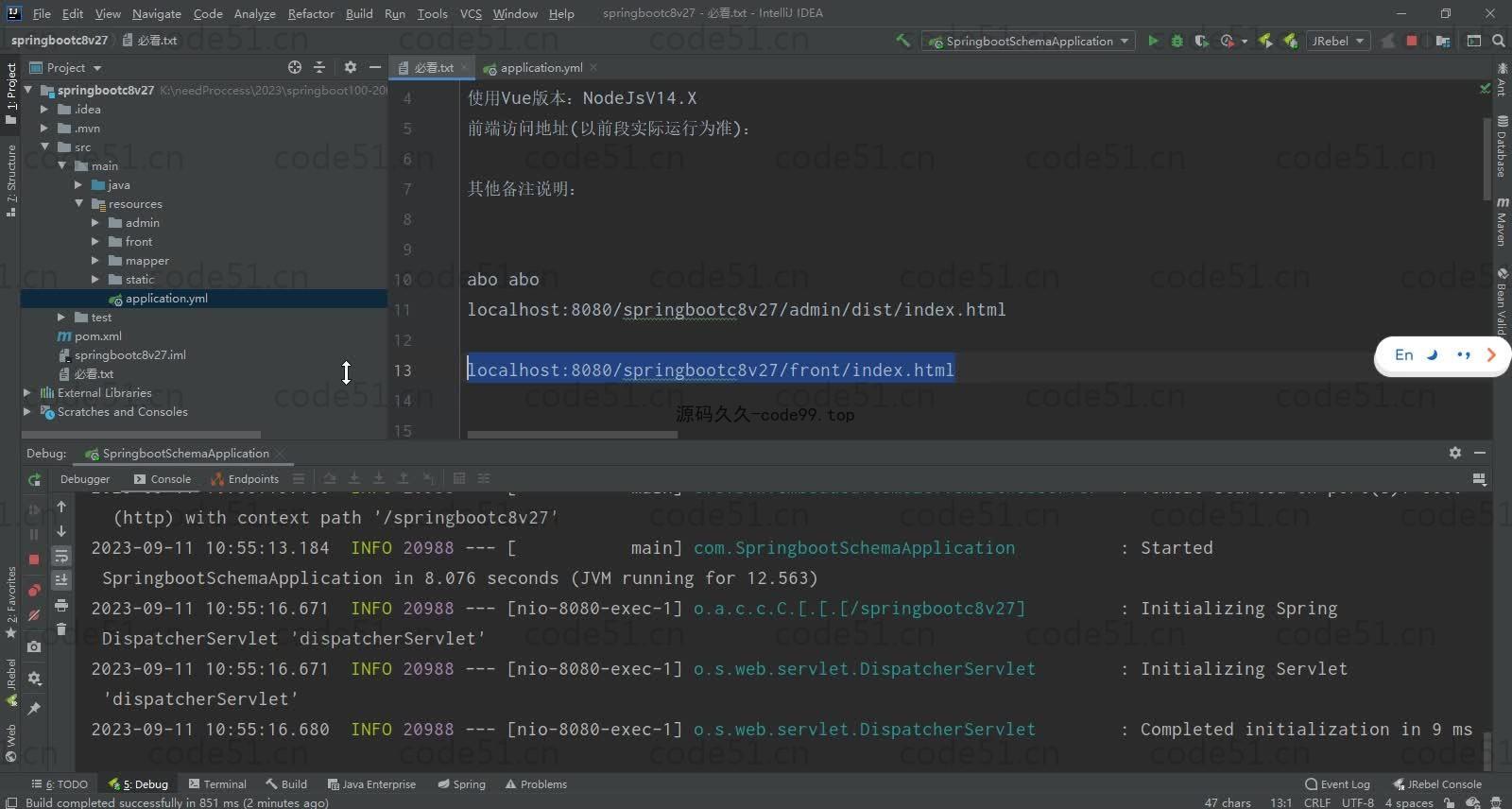Image resolution: width=1512 pixels, height=809 pixels.
Task: Run SpringbootSchemaApplication with the green play icon
Action: point(1153,41)
